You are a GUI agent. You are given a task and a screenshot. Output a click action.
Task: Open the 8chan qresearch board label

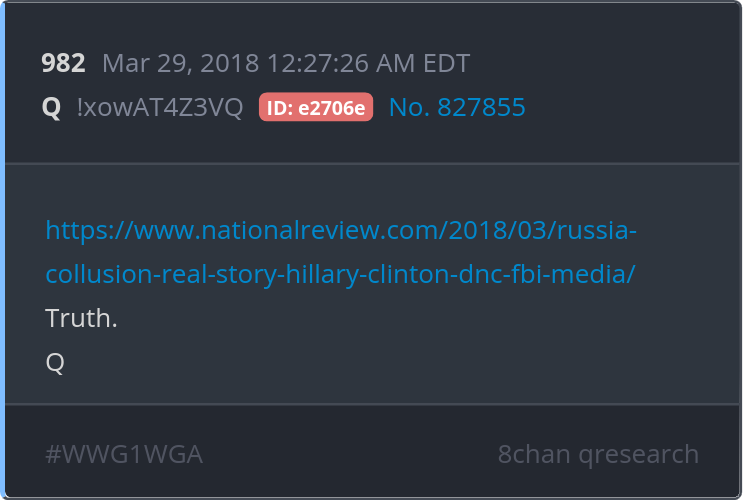(598, 454)
